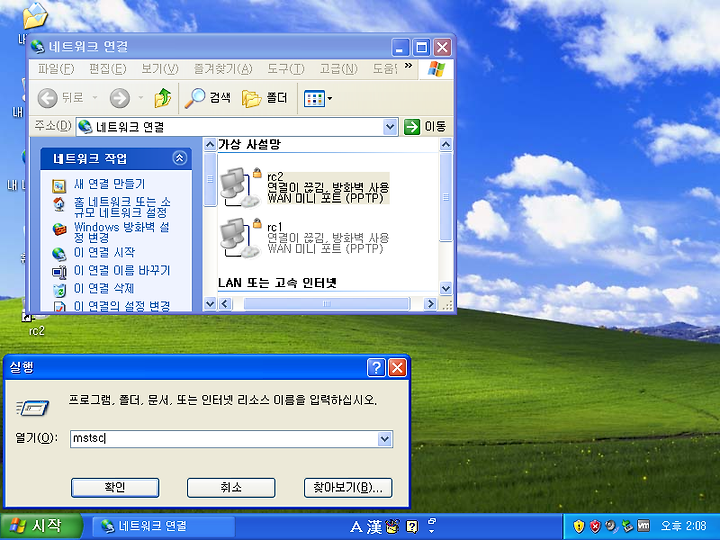Click the IME soft keyboard pad icon
The image size is (720, 540).
pyautogui.click(x=393, y=527)
